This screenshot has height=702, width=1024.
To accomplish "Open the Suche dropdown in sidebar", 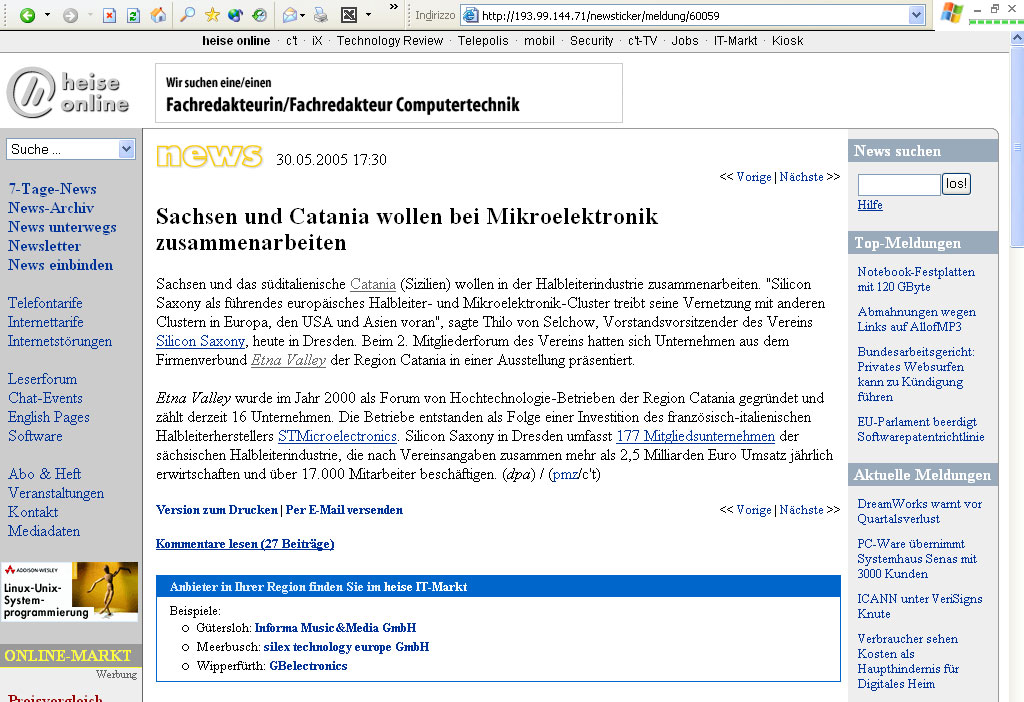I will click(x=127, y=149).
